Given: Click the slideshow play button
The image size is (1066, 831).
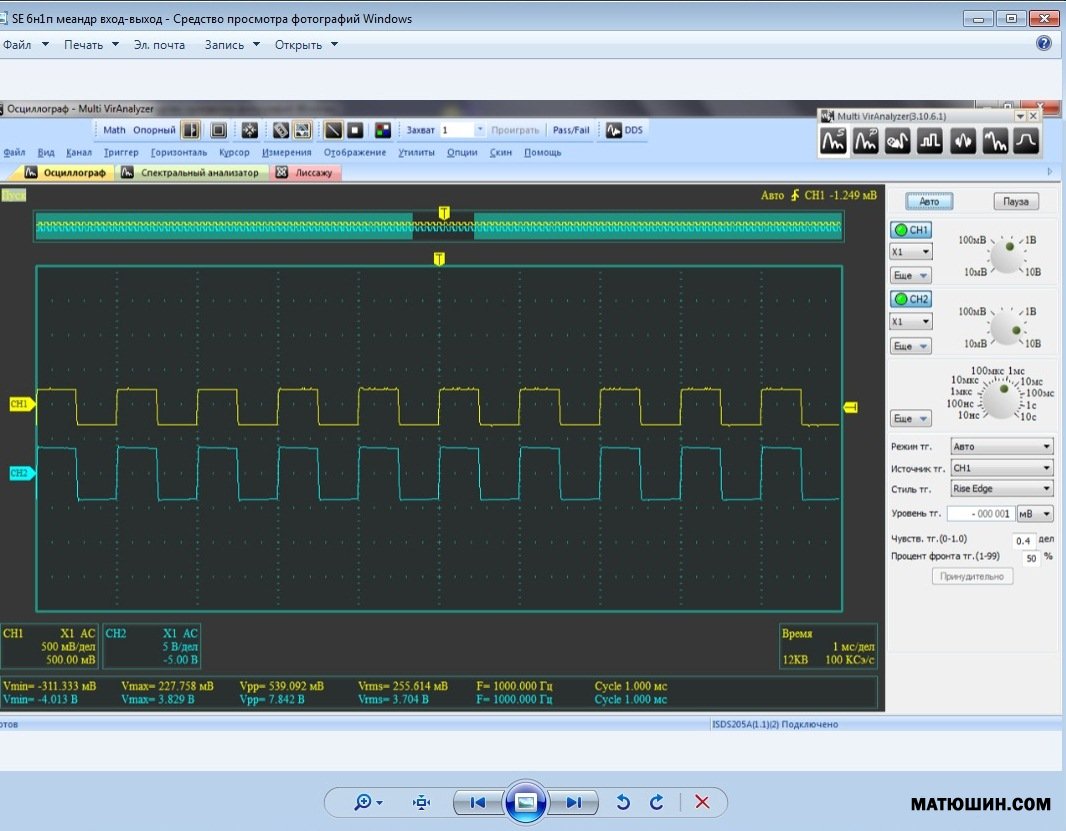Looking at the screenshot, I should (526, 802).
